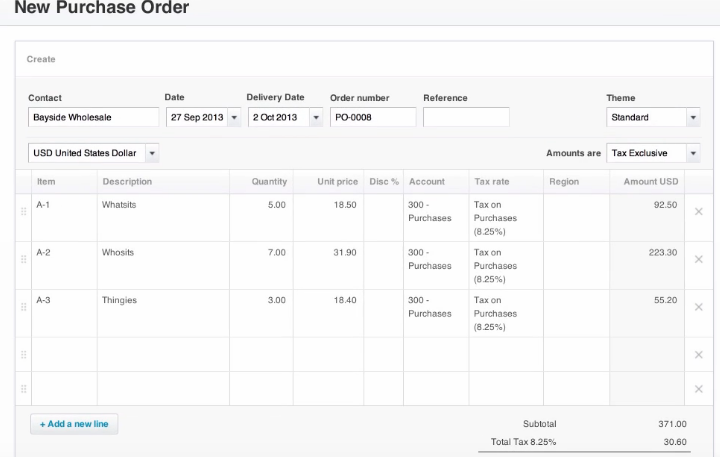Open the Delivery Date calendar dropdown
This screenshot has width=720, height=457.
[316, 117]
